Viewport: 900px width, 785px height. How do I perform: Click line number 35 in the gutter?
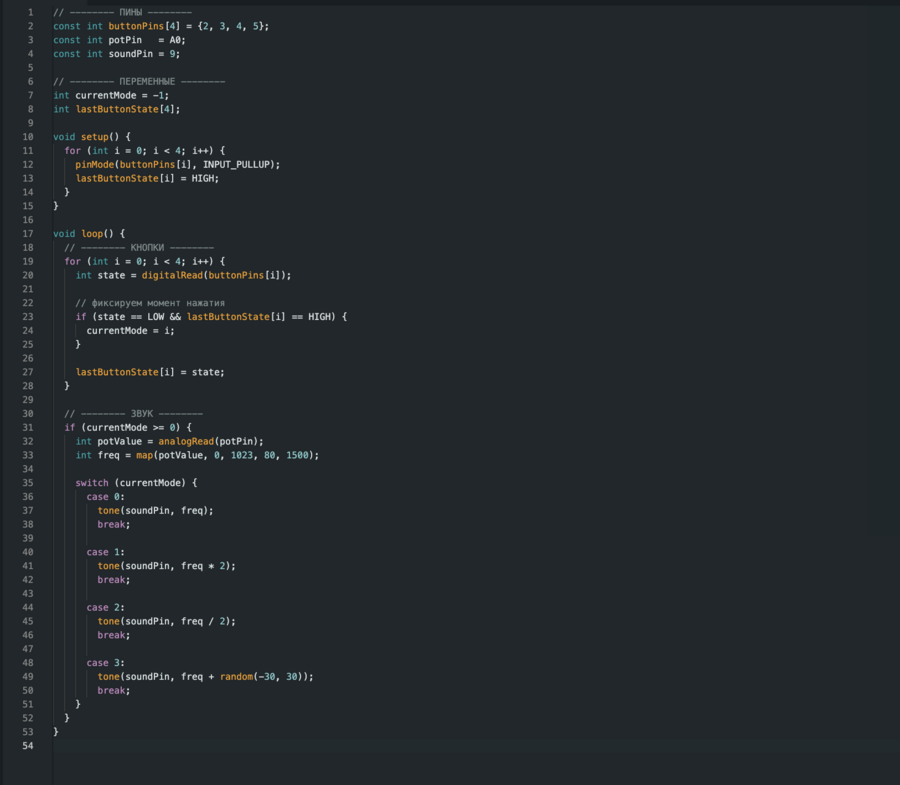[x=29, y=483]
